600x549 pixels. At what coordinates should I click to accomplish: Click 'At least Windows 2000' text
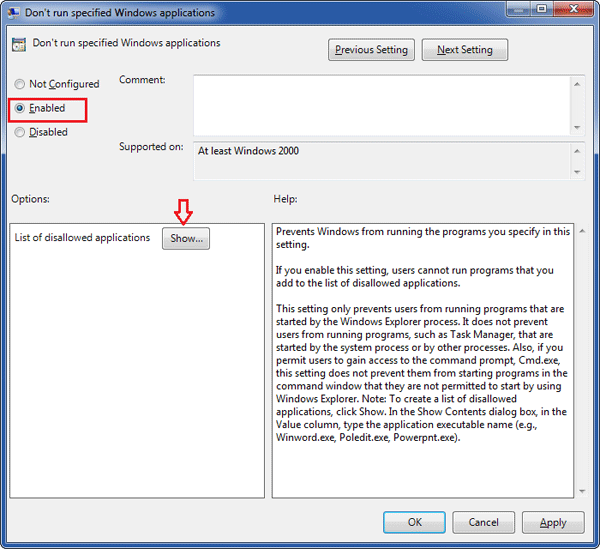coord(248,151)
